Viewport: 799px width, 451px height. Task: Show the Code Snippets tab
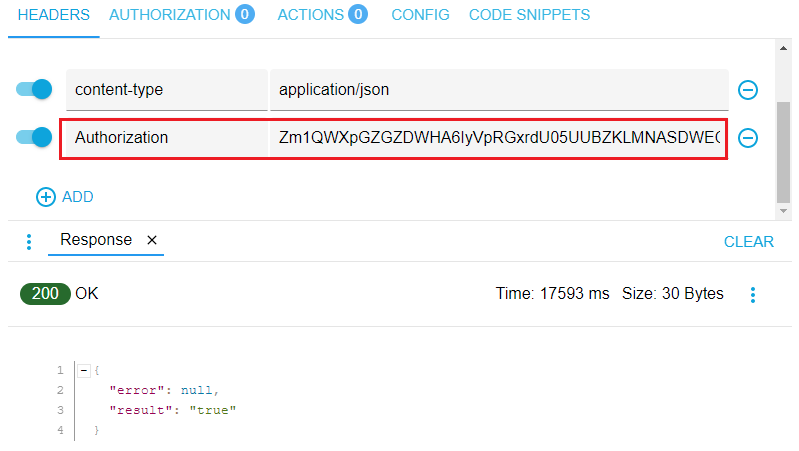(529, 15)
